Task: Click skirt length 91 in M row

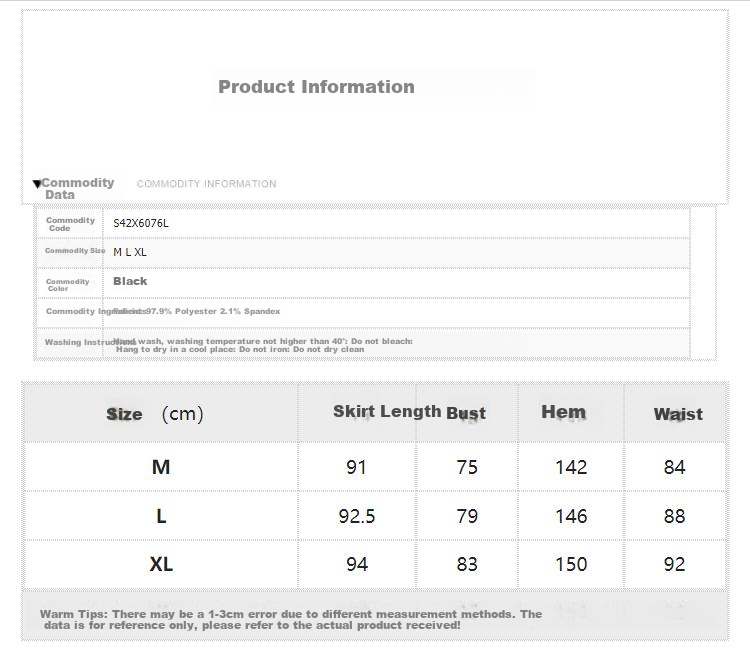Action: click(x=356, y=467)
